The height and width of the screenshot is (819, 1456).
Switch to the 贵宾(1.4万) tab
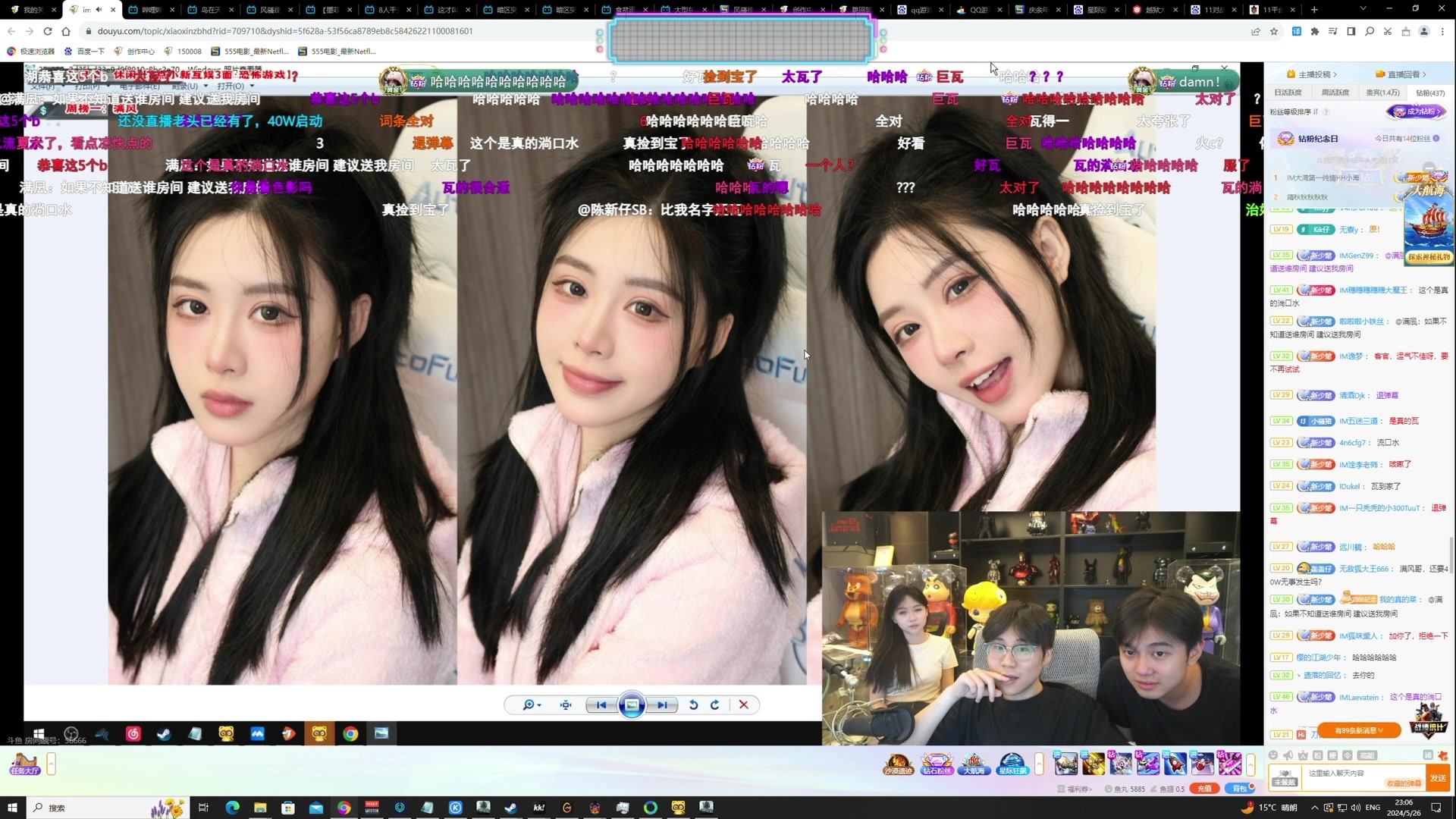1382,93
